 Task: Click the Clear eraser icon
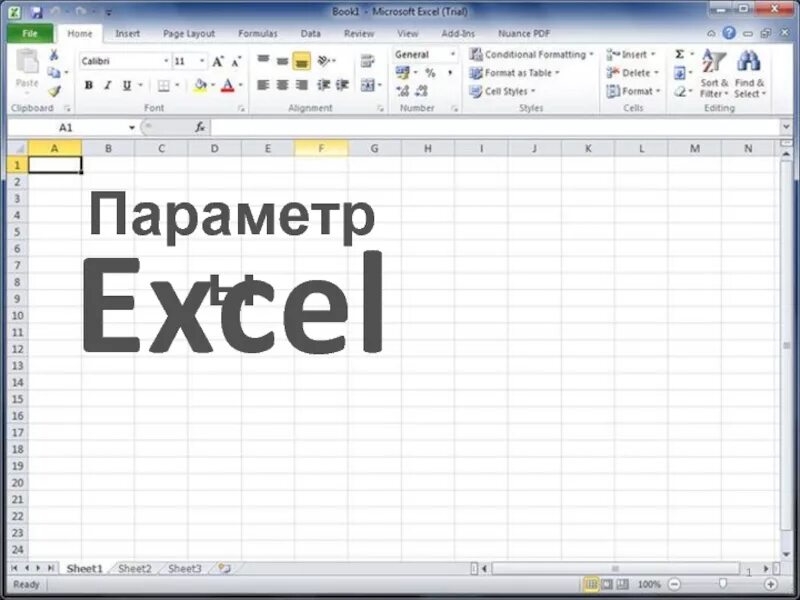pos(680,92)
